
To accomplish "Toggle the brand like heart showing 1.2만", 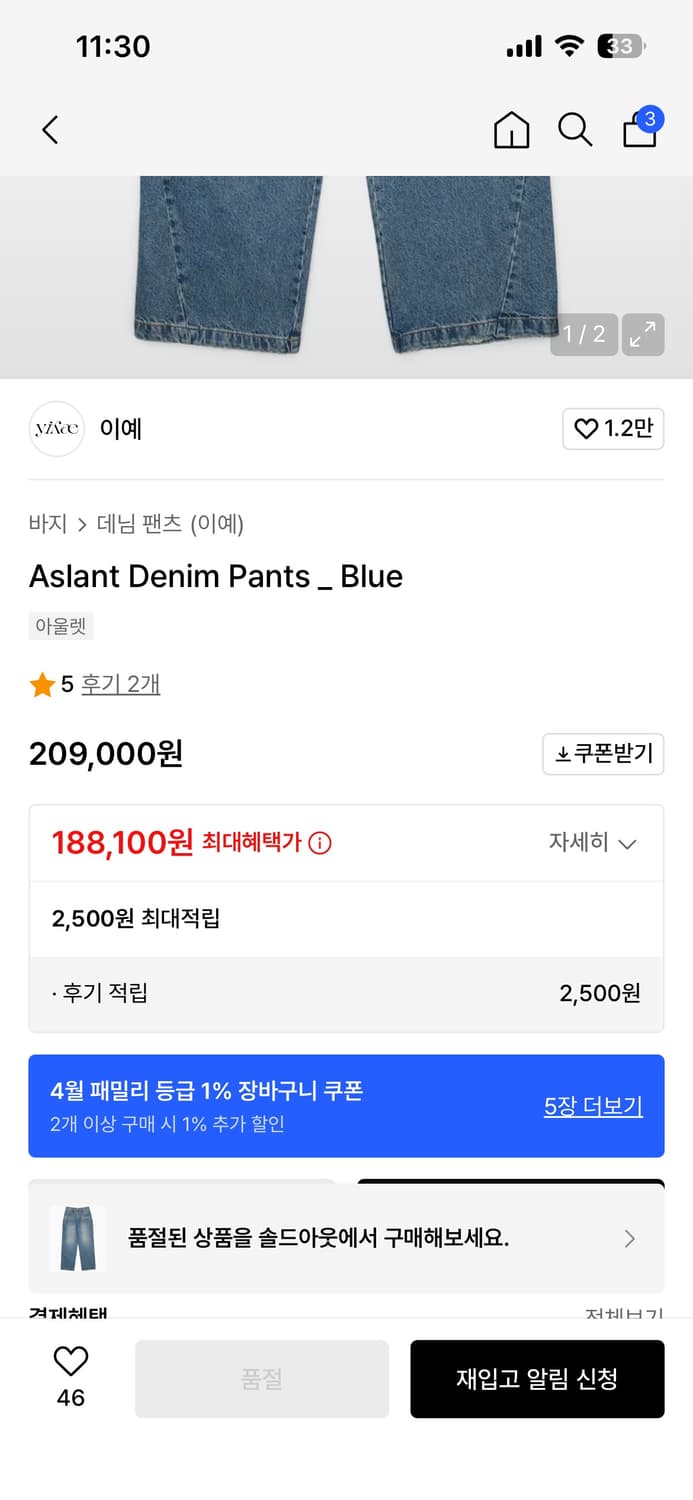I will tap(613, 428).
